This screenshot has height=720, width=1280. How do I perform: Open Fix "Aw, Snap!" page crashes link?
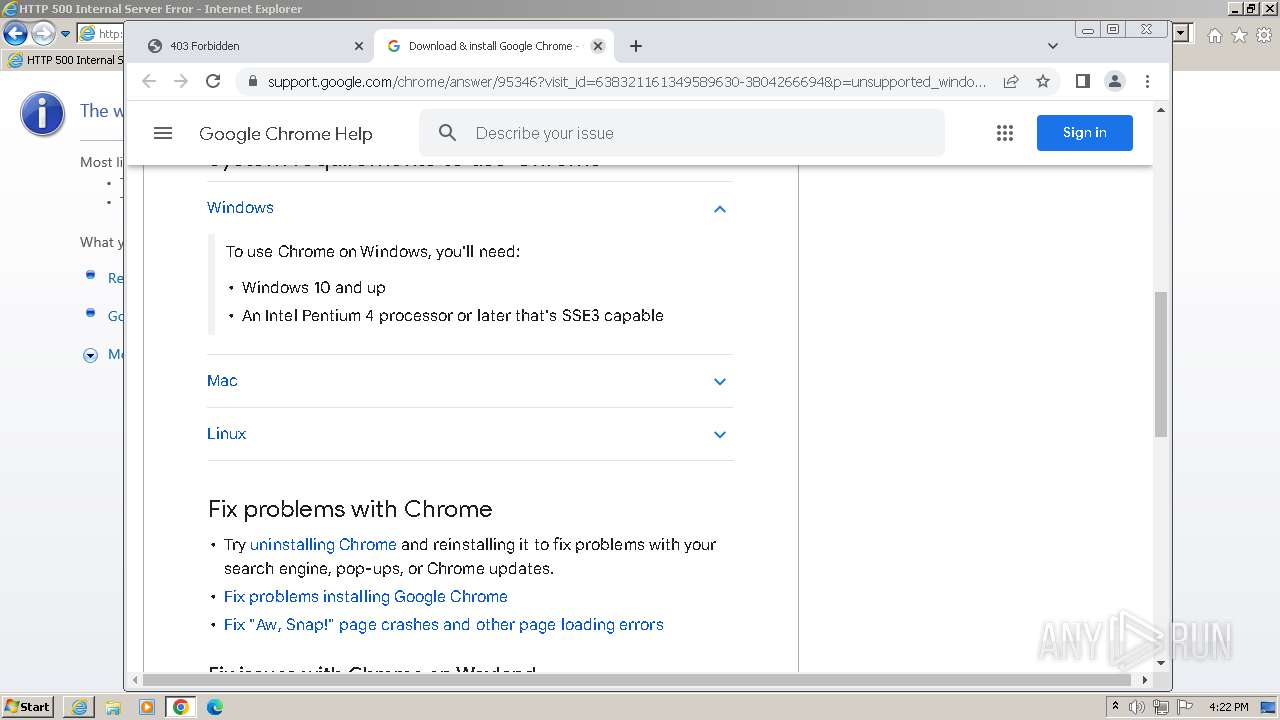444,625
